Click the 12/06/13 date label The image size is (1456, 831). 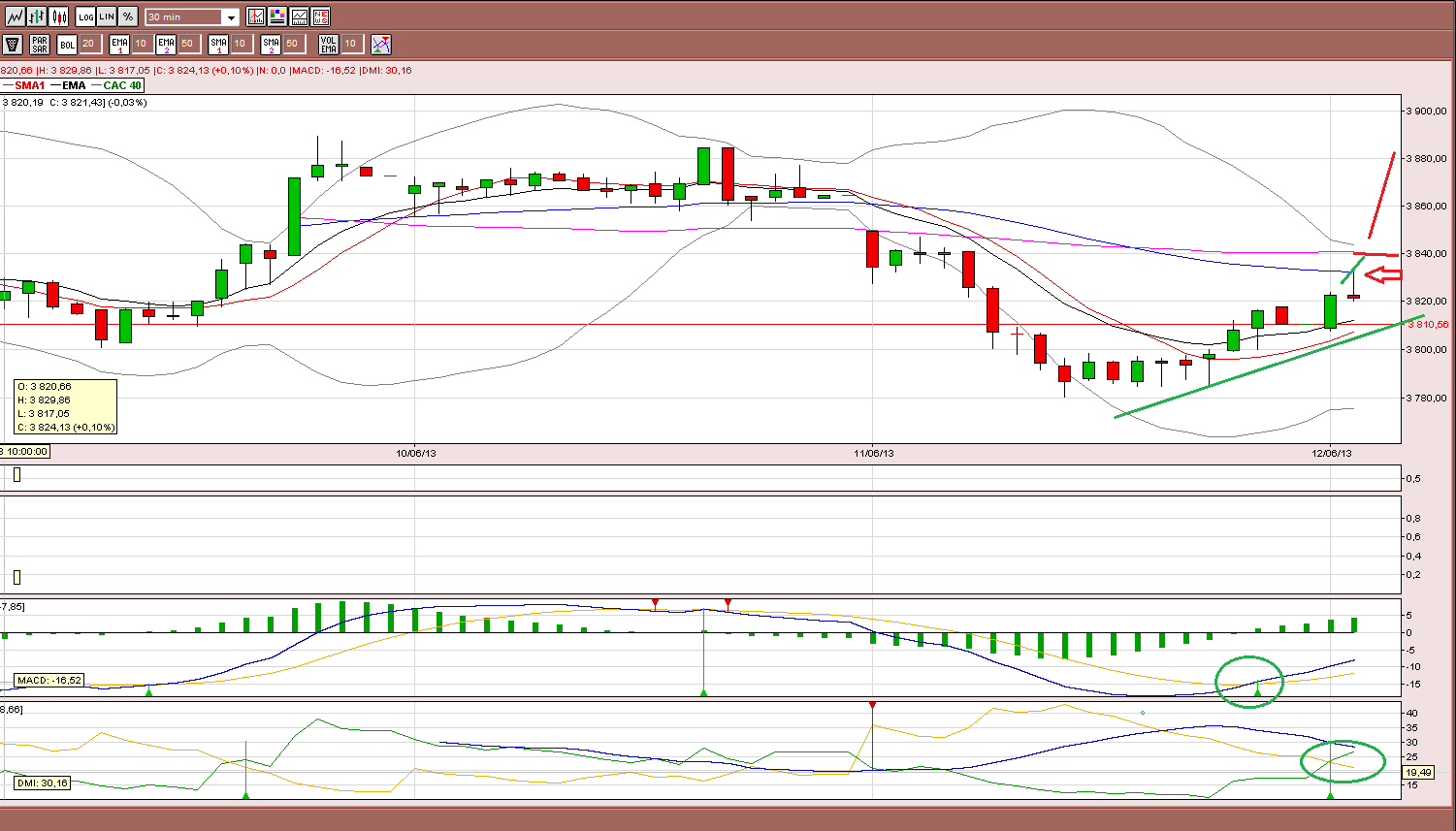tap(1332, 453)
